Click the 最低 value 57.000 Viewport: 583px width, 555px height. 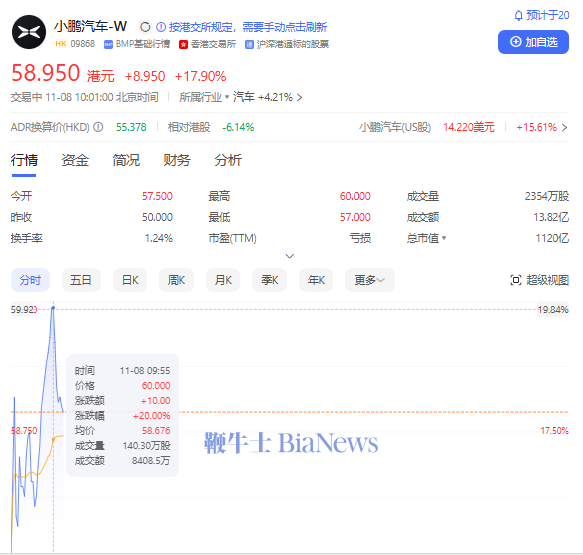pos(355,217)
